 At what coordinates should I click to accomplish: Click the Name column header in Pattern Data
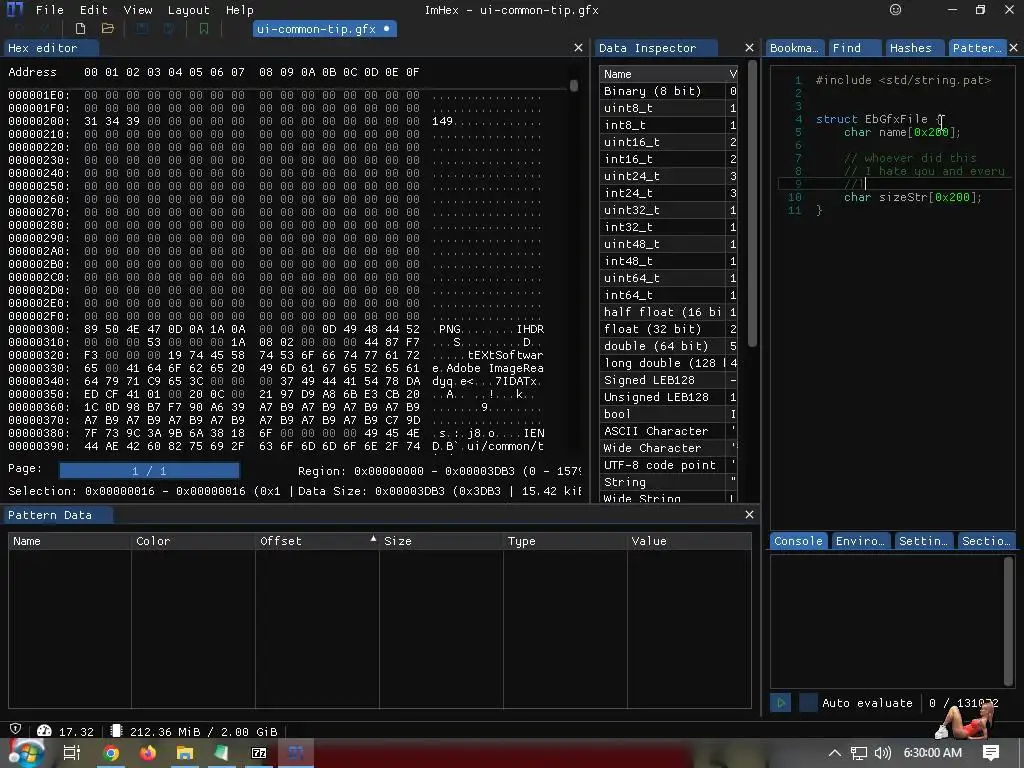coord(69,541)
